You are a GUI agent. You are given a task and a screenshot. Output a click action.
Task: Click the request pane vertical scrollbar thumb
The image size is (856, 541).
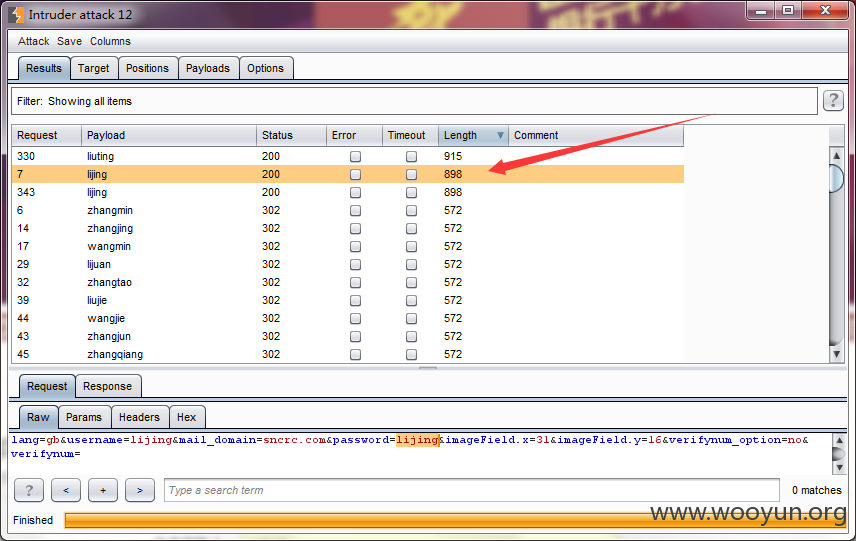(x=840, y=454)
